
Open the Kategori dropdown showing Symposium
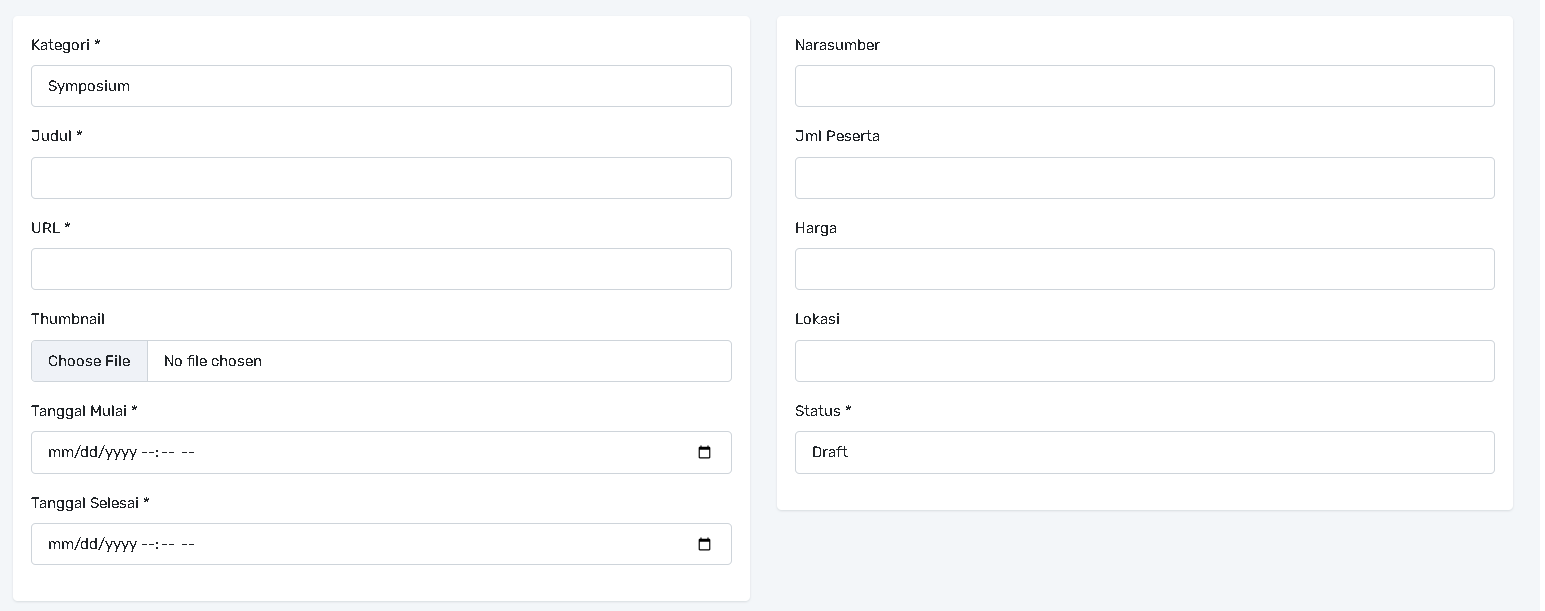(x=380, y=86)
